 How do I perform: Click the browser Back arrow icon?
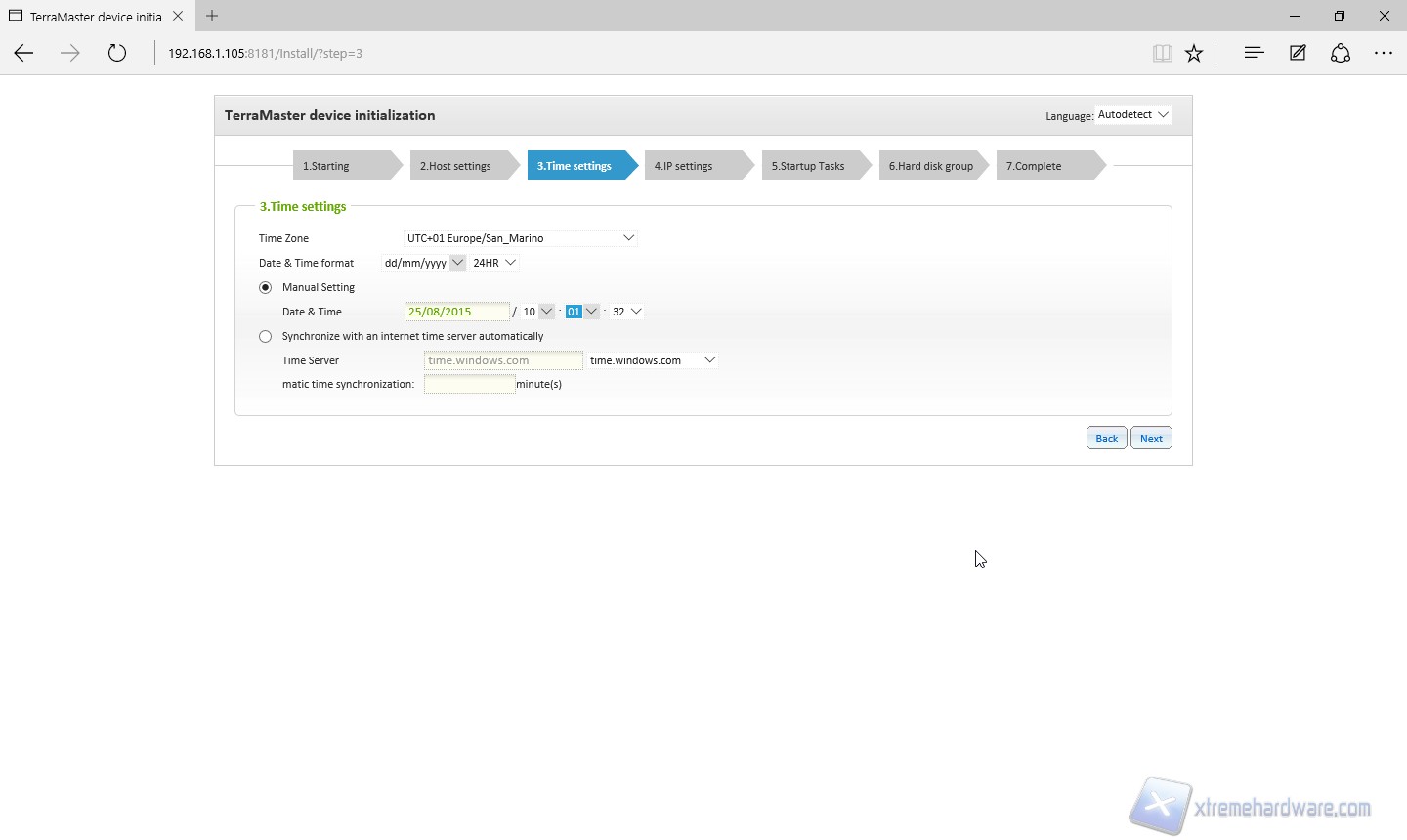point(24,54)
